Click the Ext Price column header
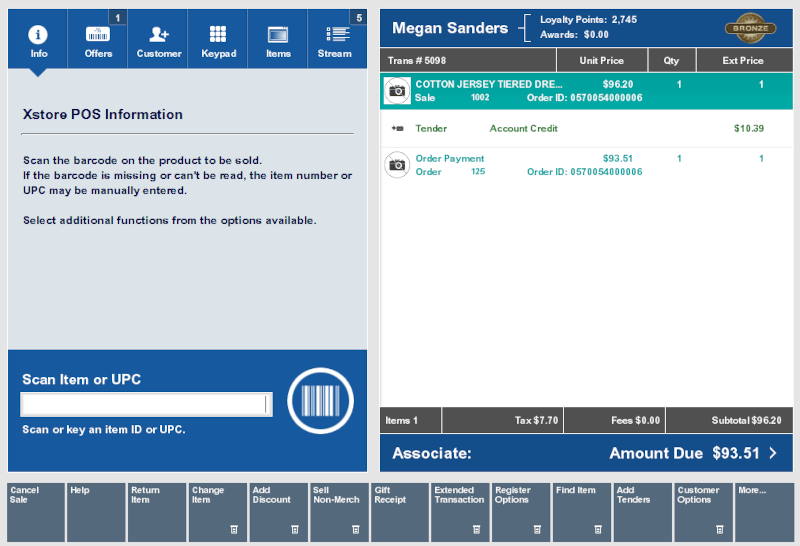The image size is (800, 546). 743,60
